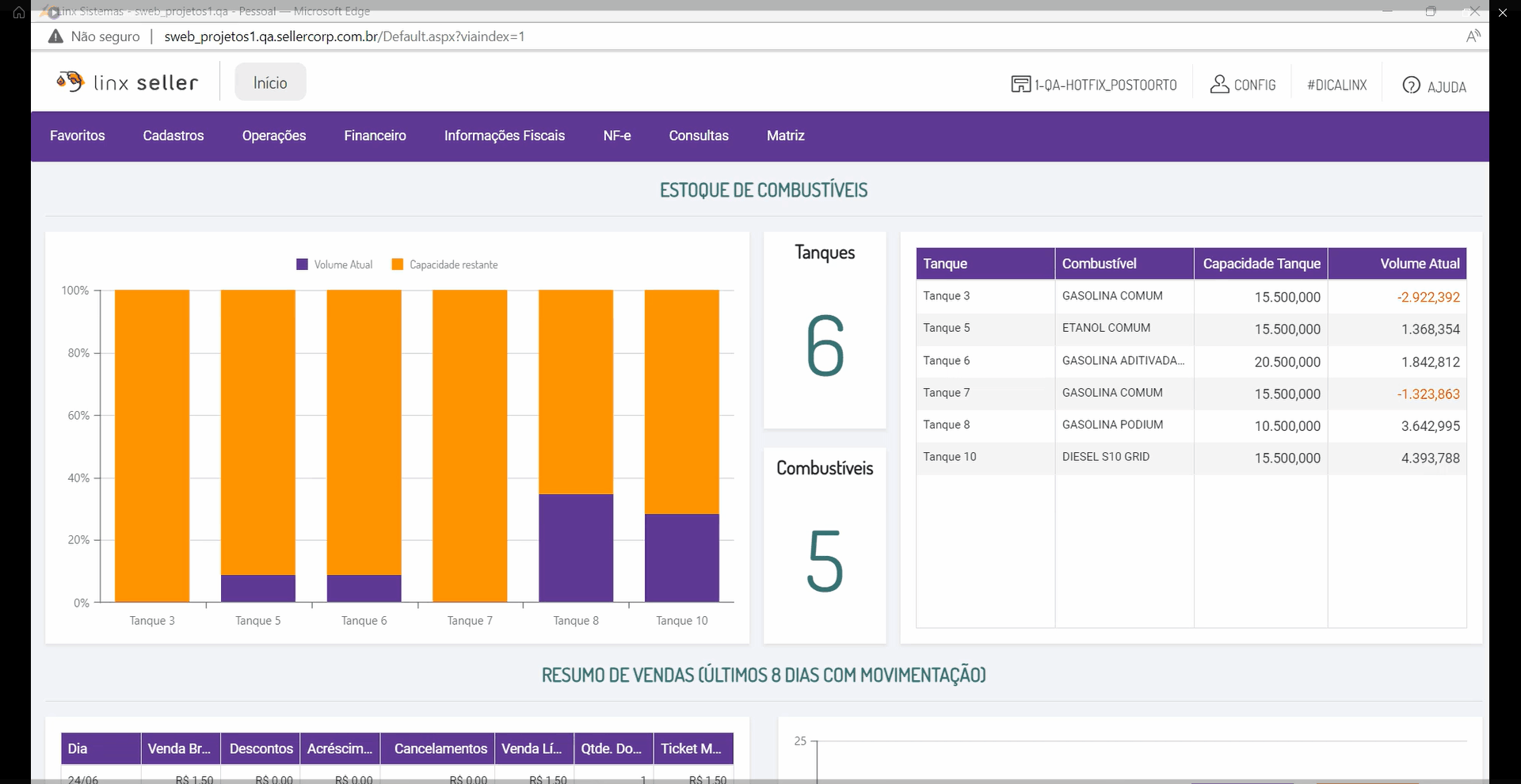1521x784 pixels.
Task: Open the Informações Fiscais menu
Action: pyautogui.click(x=504, y=135)
